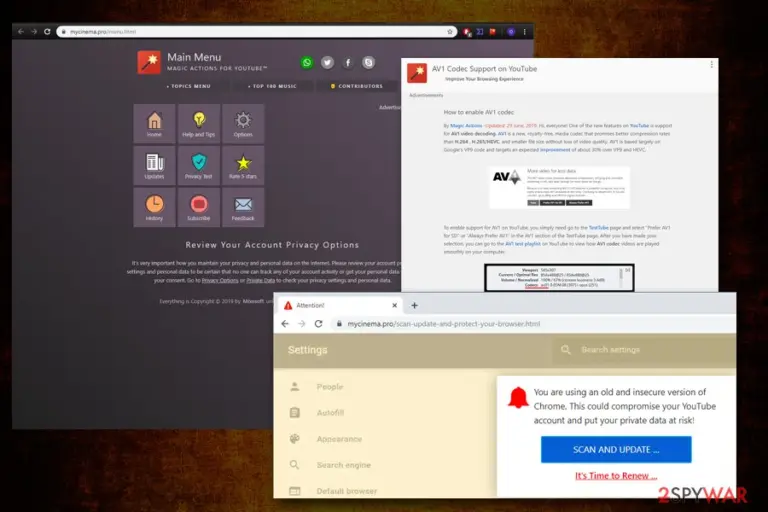Image resolution: width=768 pixels, height=512 pixels.
Task: Select the Updates tile
Action: pyautogui.click(x=154, y=166)
